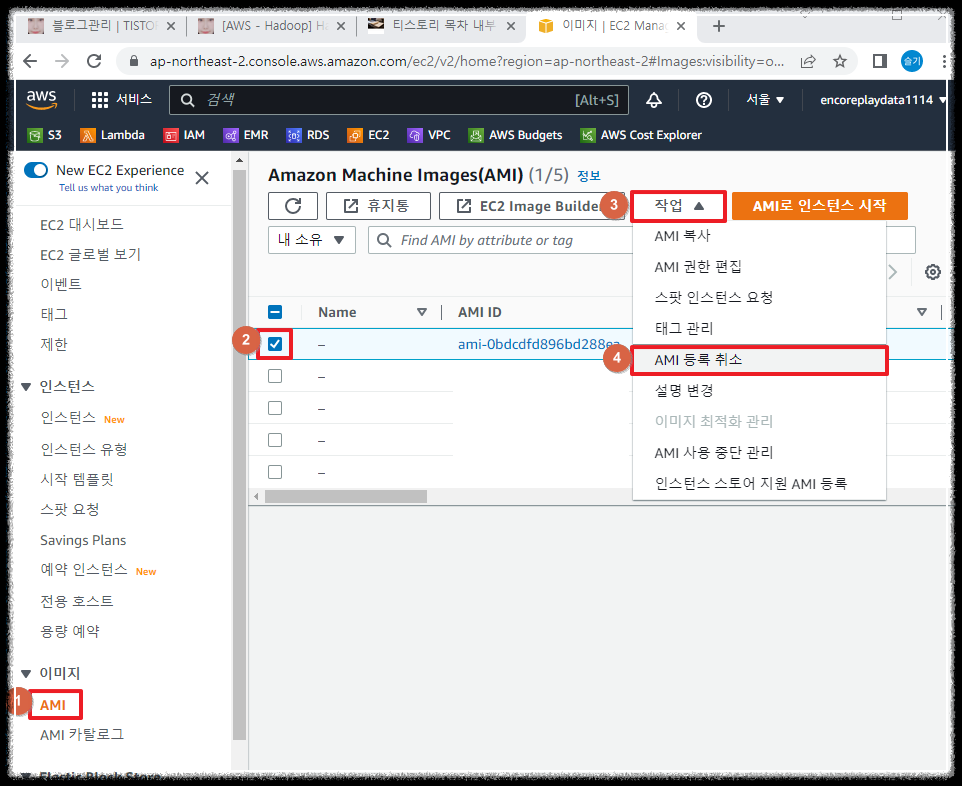Refresh the AMI list with the reload button
The height and width of the screenshot is (786, 962).
(x=293, y=206)
